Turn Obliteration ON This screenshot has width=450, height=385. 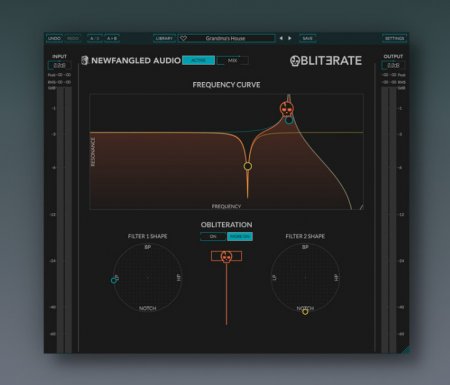coord(213,236)
